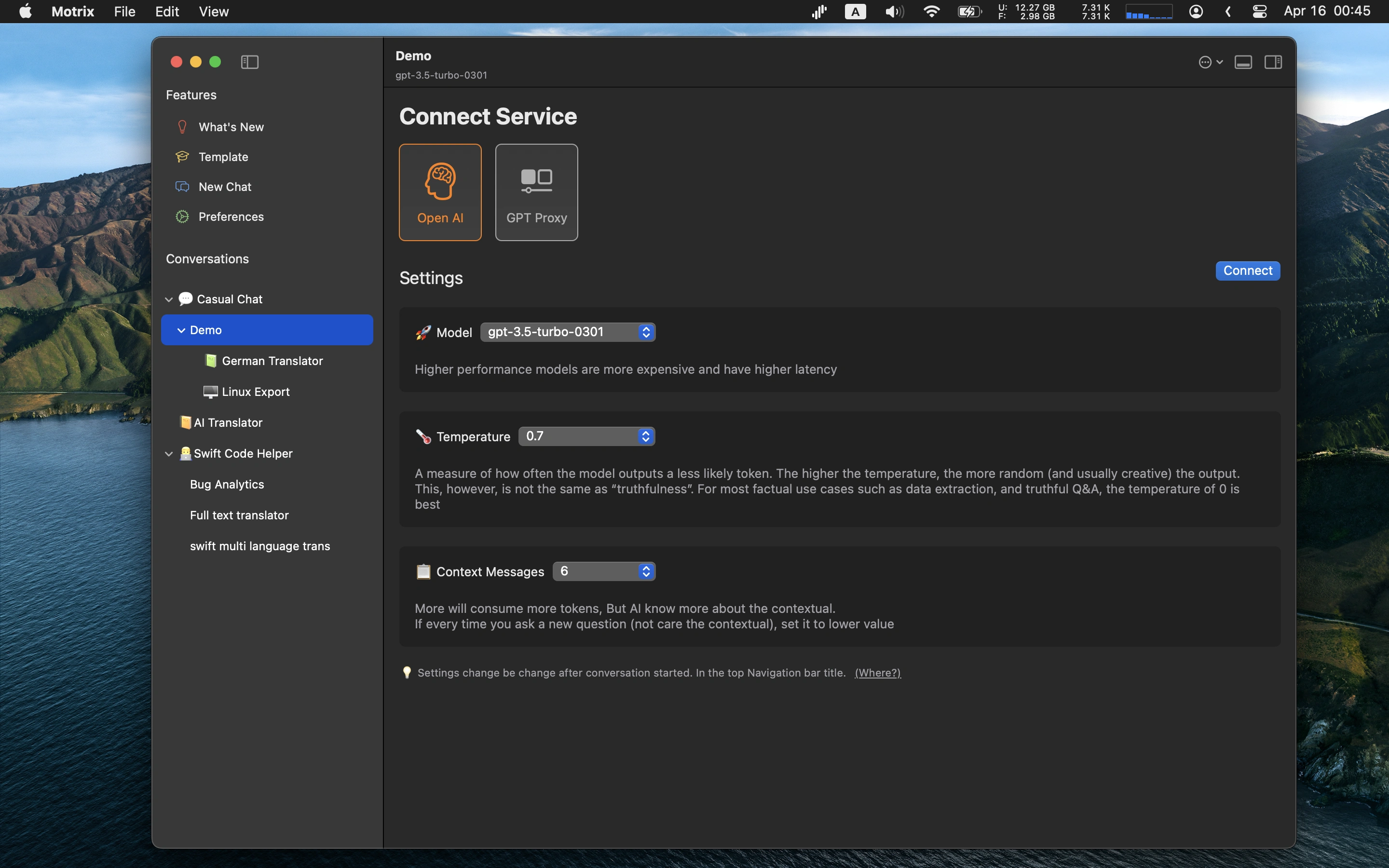The image size is (1389, 868).
Task: Select the Open AI brain service tile
Action: point(440,192)
